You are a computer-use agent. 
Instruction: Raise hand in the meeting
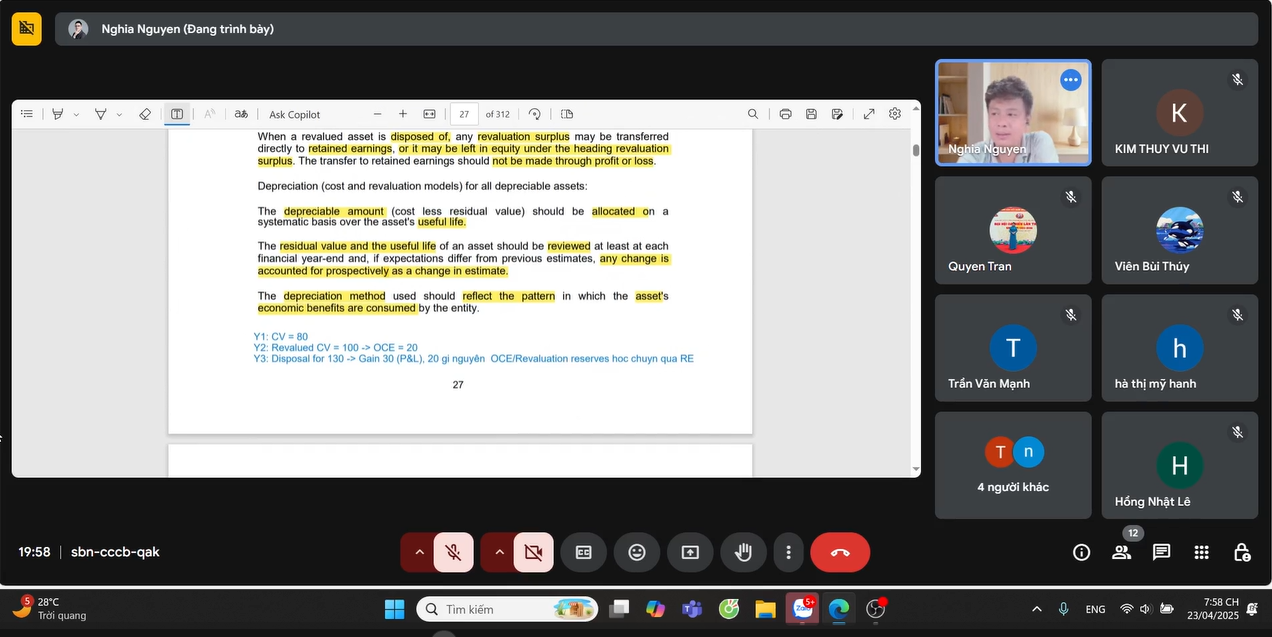(743, 552)
